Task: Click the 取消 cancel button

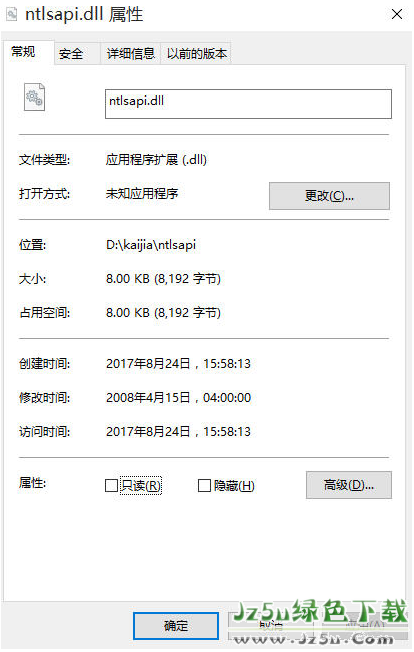Action: [x=270, y=626]
